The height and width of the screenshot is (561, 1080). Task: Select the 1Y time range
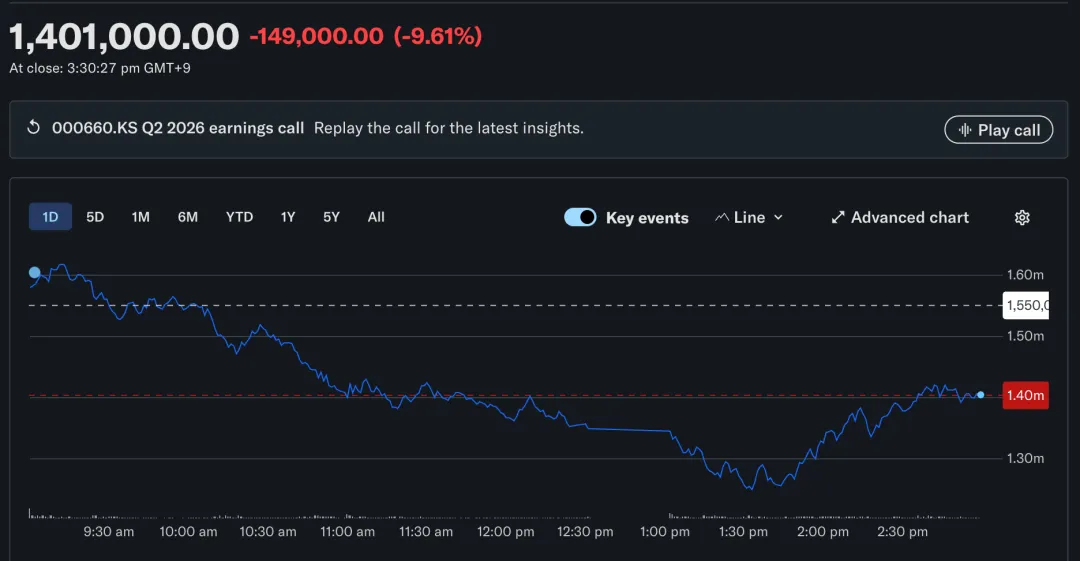288,217
